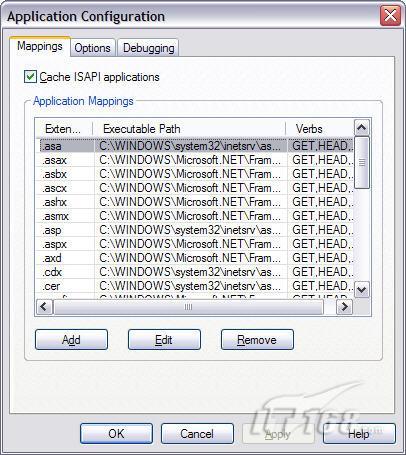This screenshot has height=455, width=406.
Task: Click the vertical scrollbar thumb
Action: [362, 163]
